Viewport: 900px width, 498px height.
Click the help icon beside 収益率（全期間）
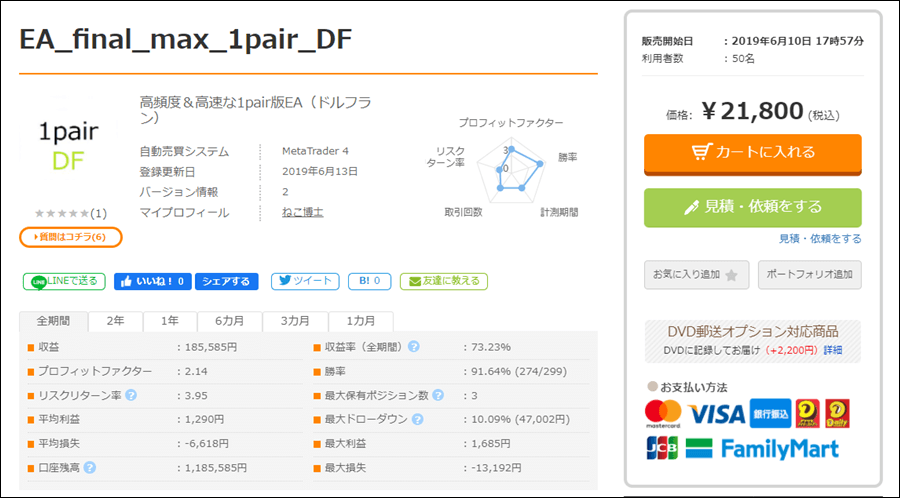click(x=413, y=347)
